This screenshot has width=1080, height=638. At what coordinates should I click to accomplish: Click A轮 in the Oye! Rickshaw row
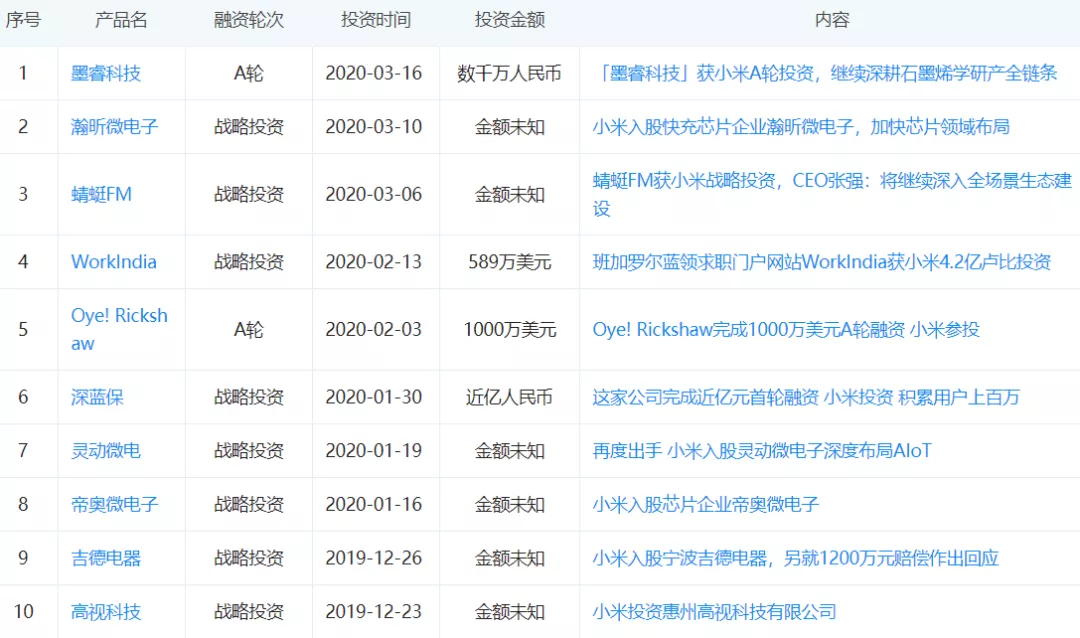tap(249, 329)
